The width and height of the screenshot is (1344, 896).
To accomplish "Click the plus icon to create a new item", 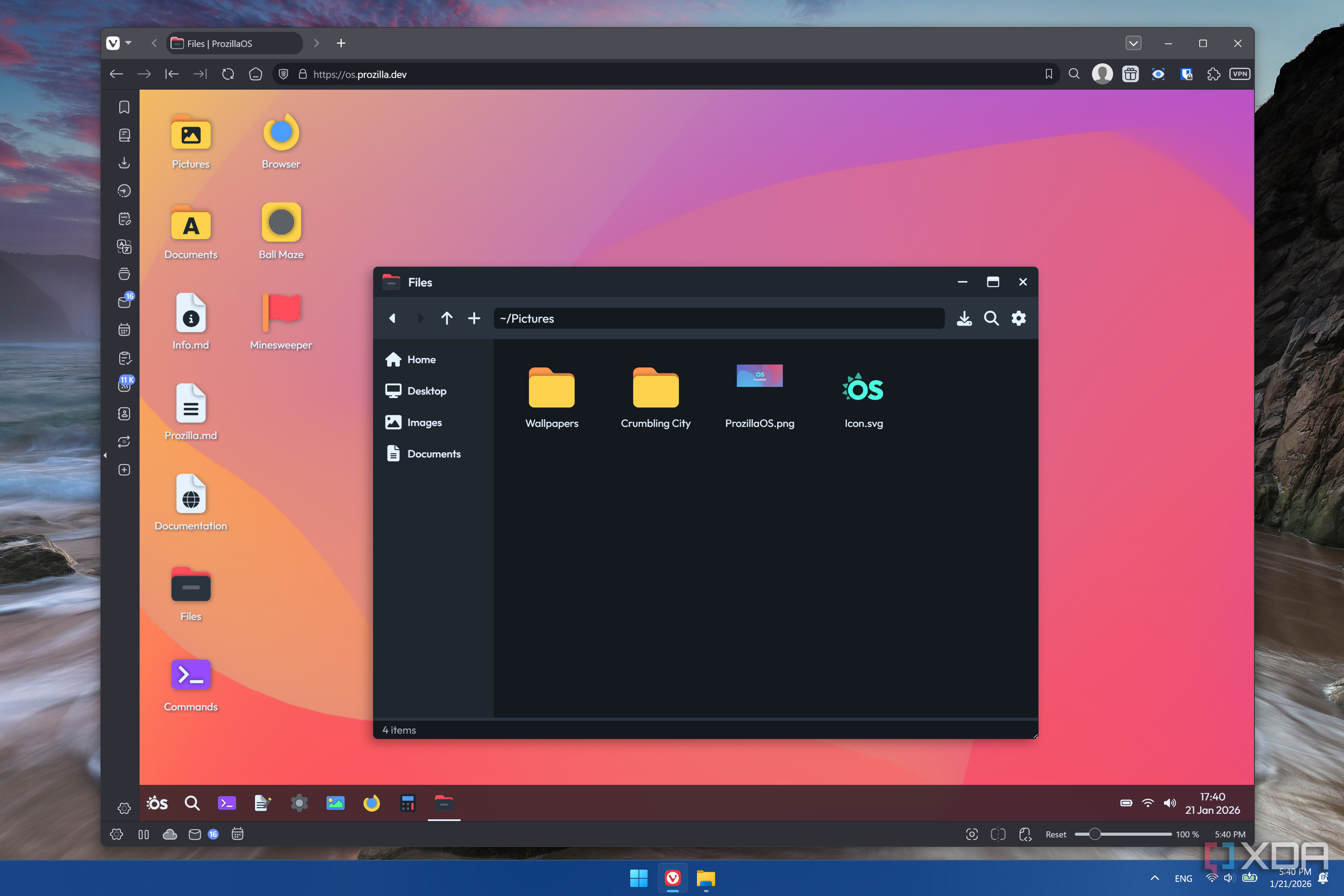I will coord(474,318).
